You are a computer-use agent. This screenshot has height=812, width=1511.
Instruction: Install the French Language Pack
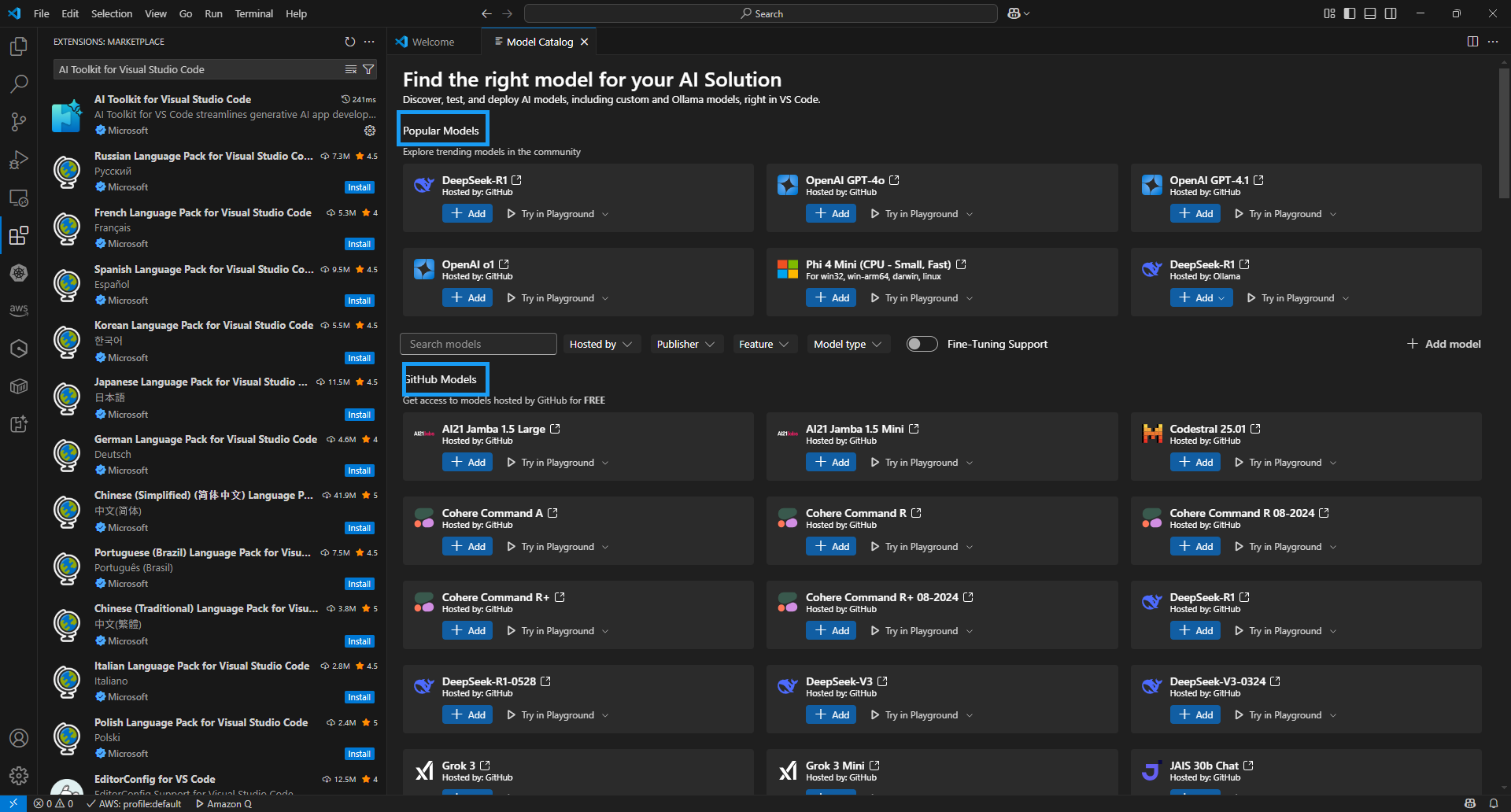[x=360, y=244]
